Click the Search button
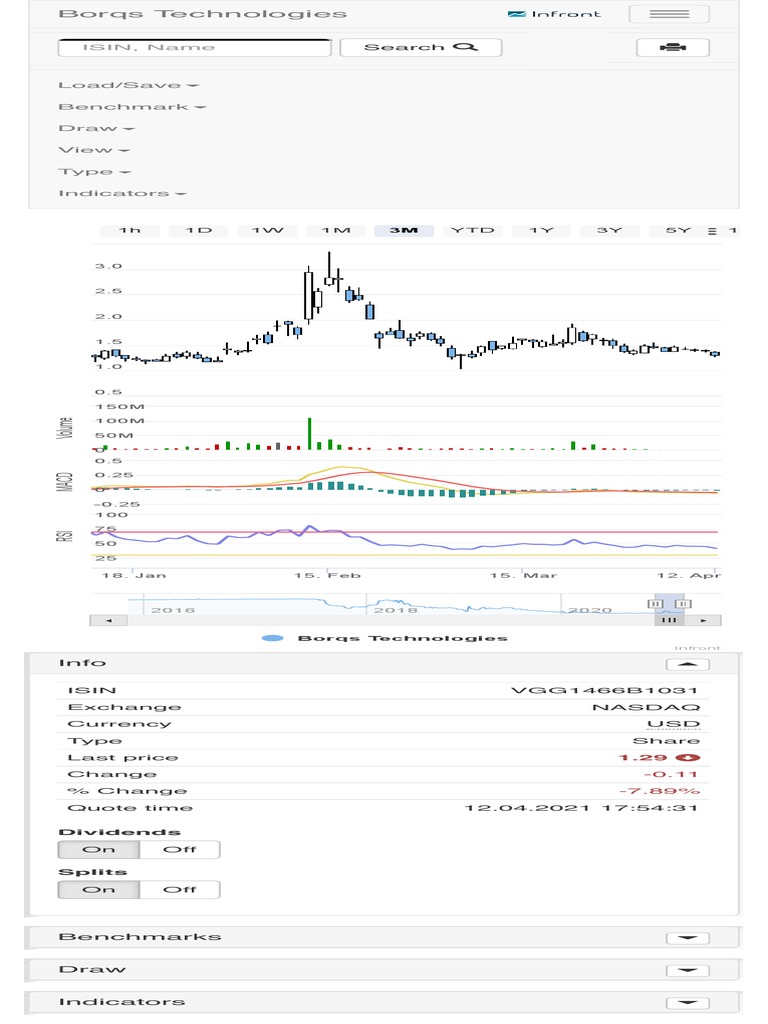 pos(421,47)
